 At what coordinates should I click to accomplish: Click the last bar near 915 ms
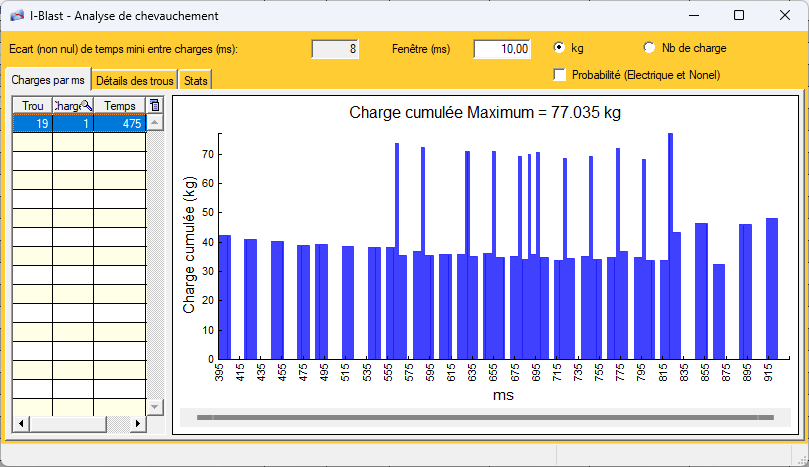click(x=772, y=288)
